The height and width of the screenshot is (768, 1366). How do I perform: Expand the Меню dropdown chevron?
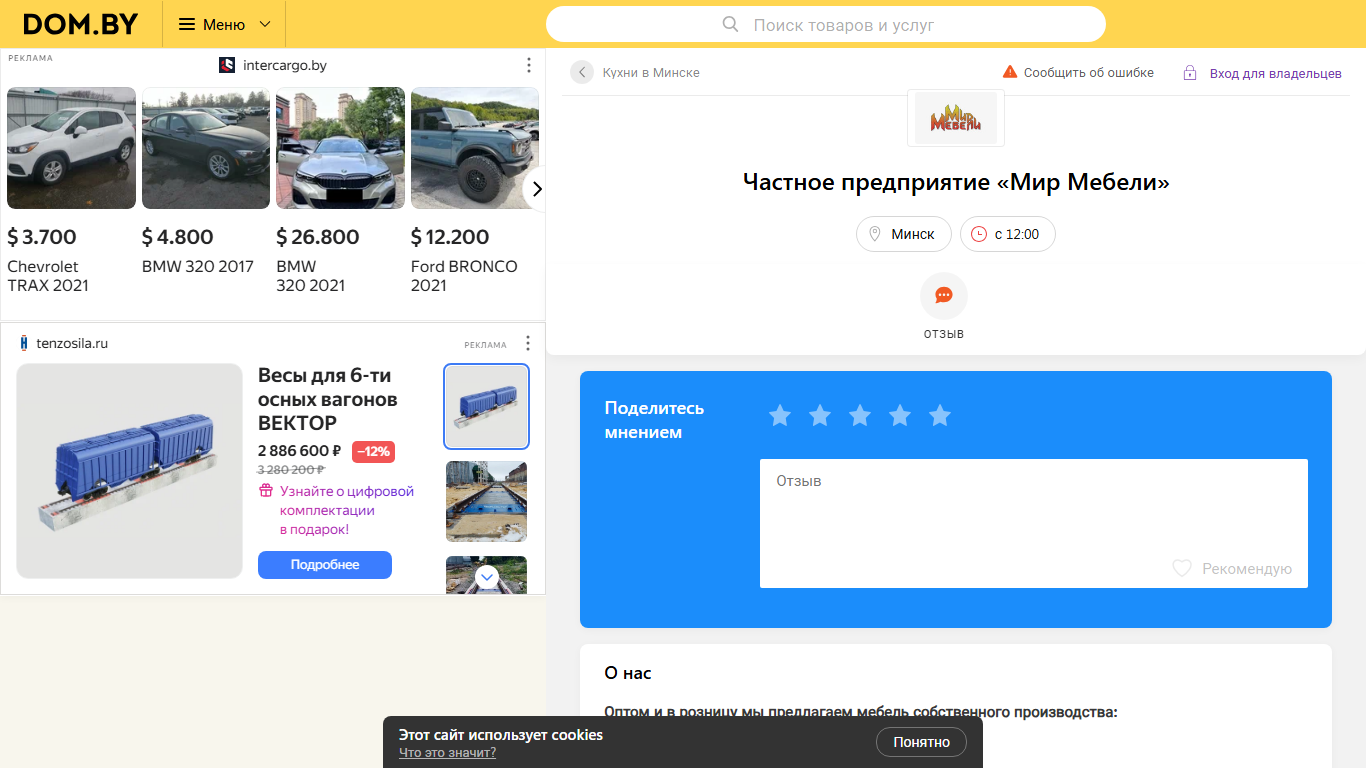click(x=265, y=24)
